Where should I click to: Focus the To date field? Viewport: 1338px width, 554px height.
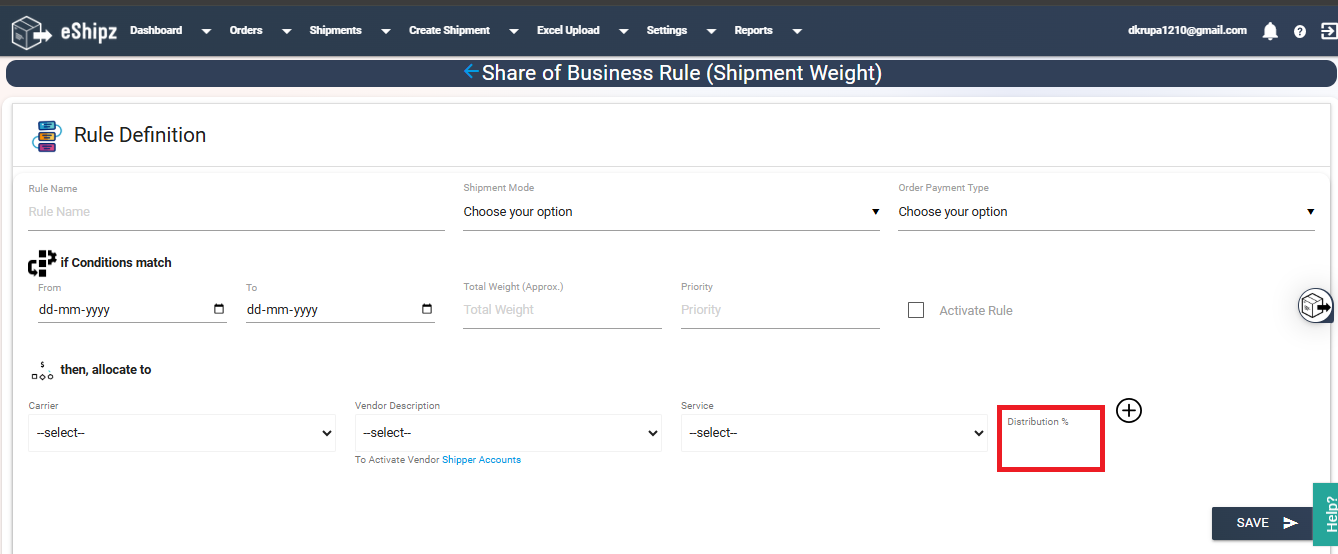pyautogui.click(x=340, y=310)
